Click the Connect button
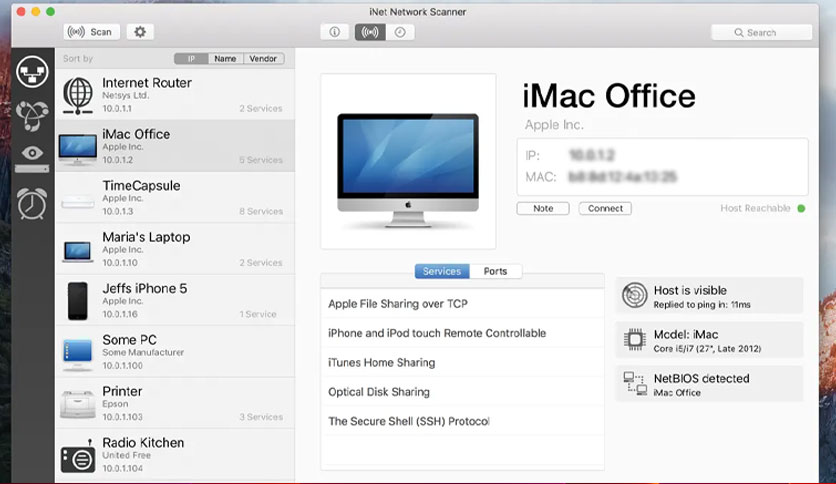836x484 pixels. [605, 208]
